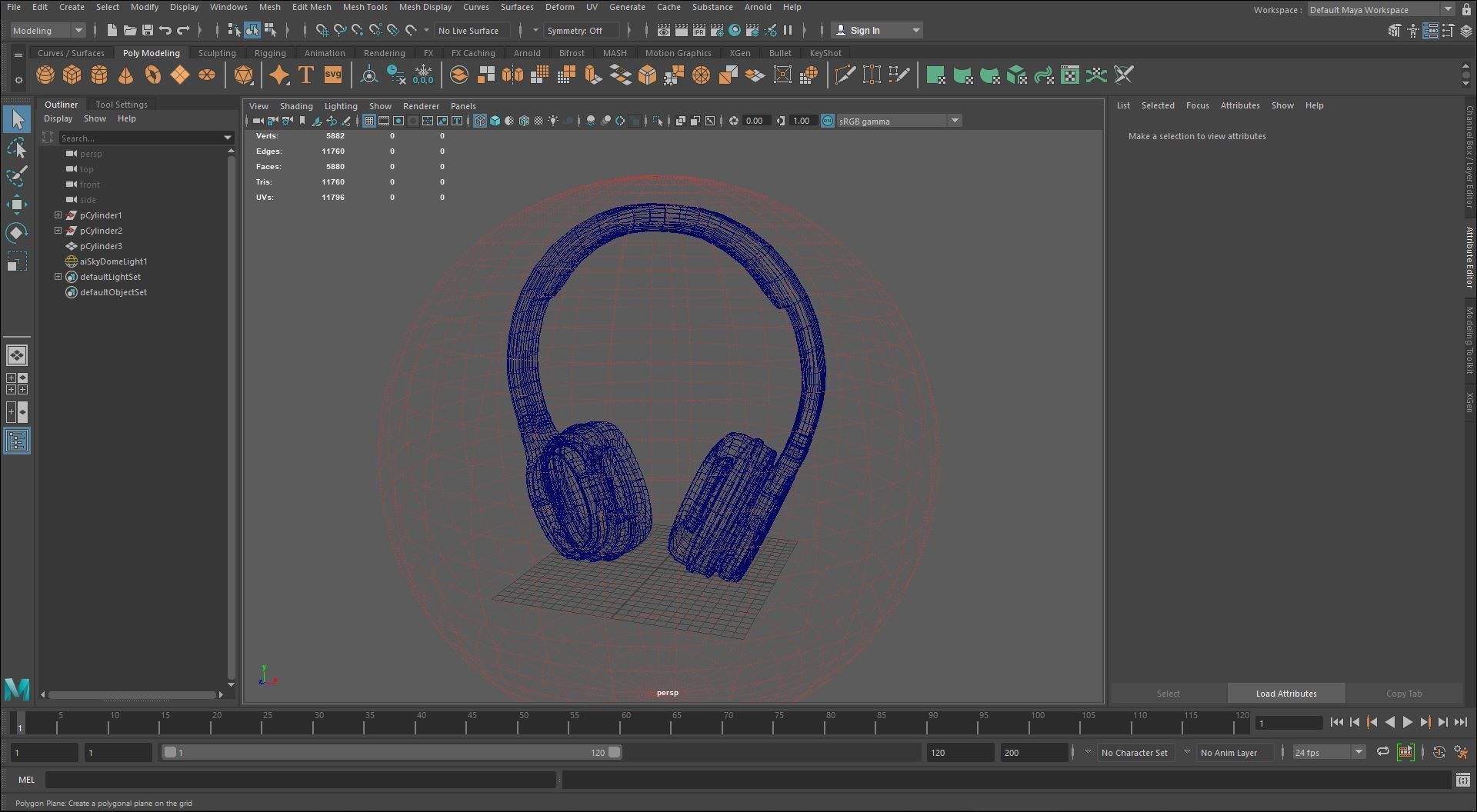Expand the pCylinder2 node in Outliner
1477x812 pixels.
[58, 231]
